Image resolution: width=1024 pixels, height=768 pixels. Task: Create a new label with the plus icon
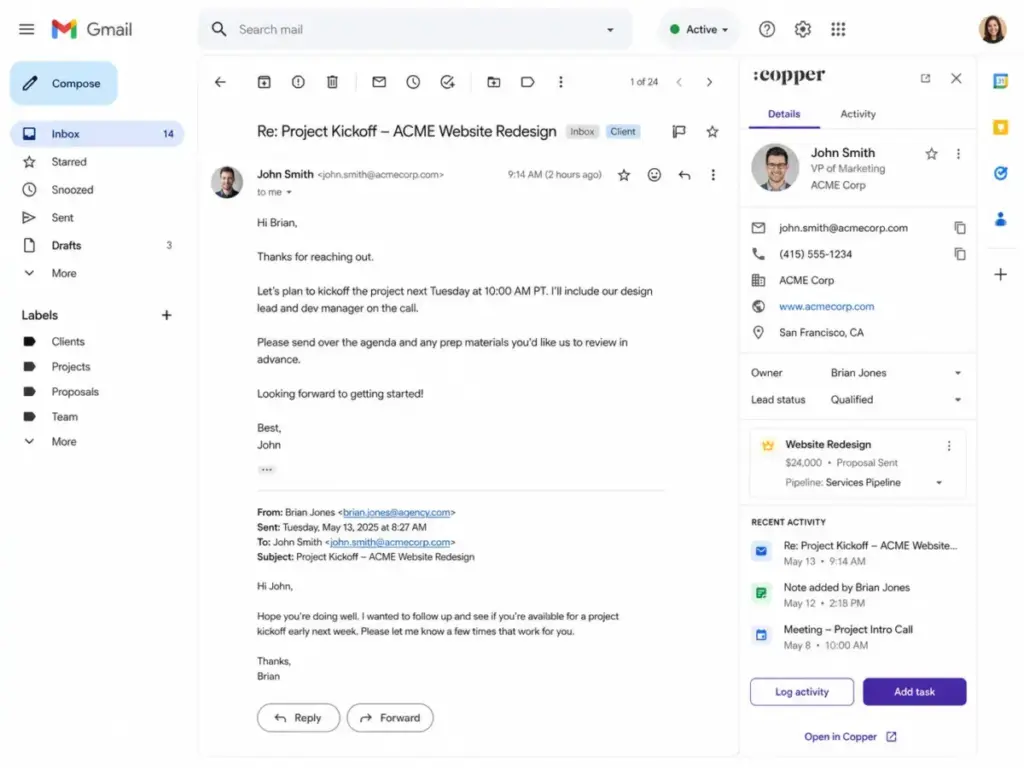coord(167,315)
